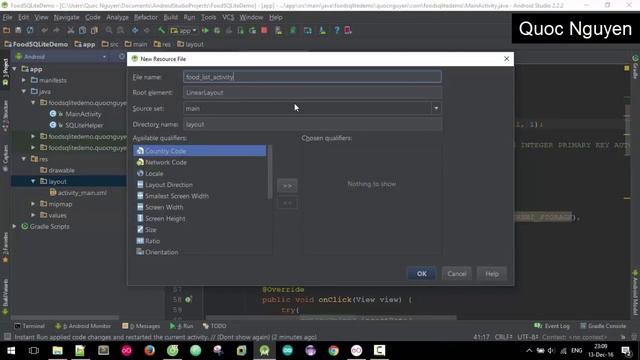Click the Forward navigation arrow icon

[147, 30]
